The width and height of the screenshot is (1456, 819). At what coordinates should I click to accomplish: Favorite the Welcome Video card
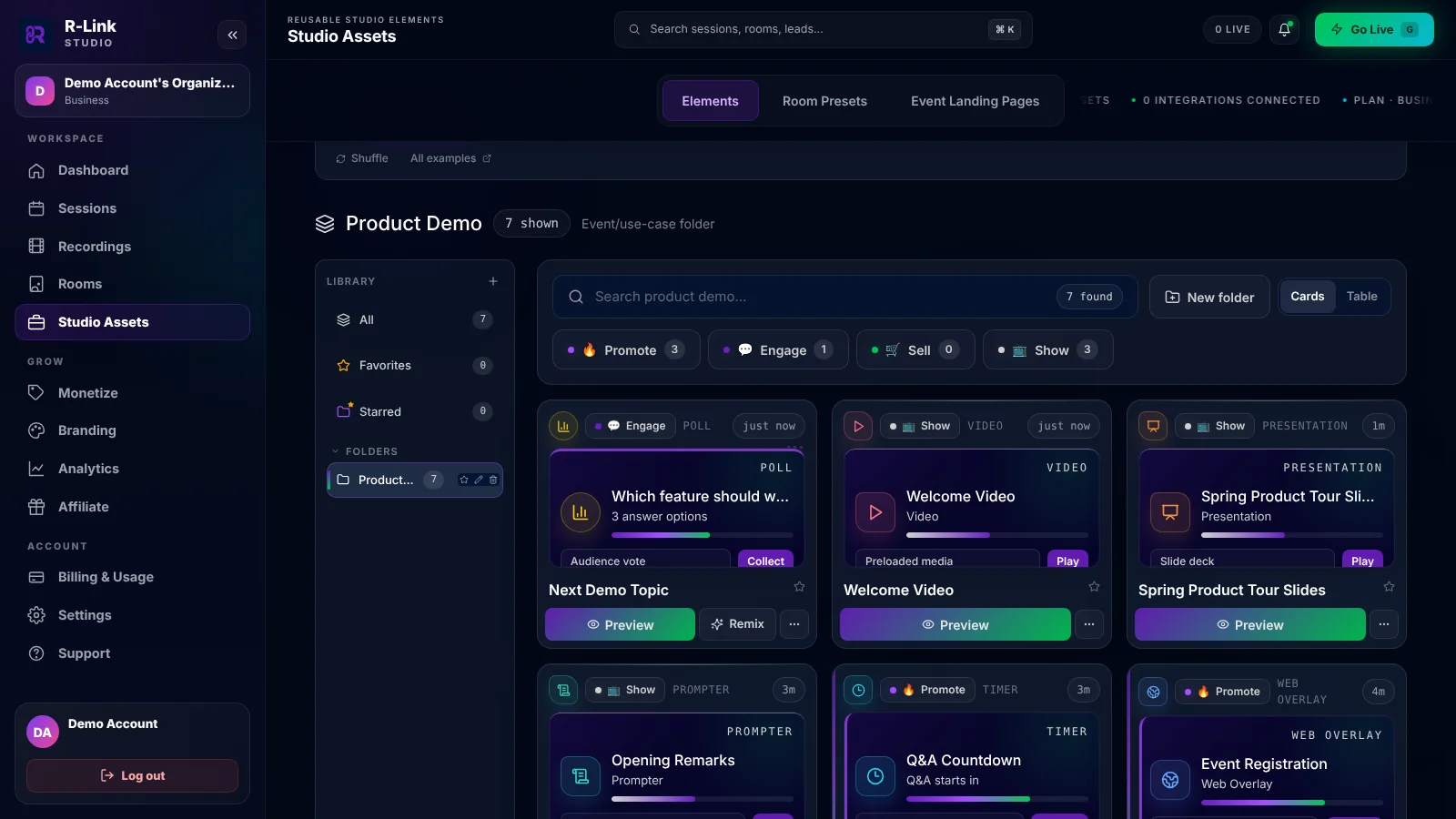point(1094,587)
